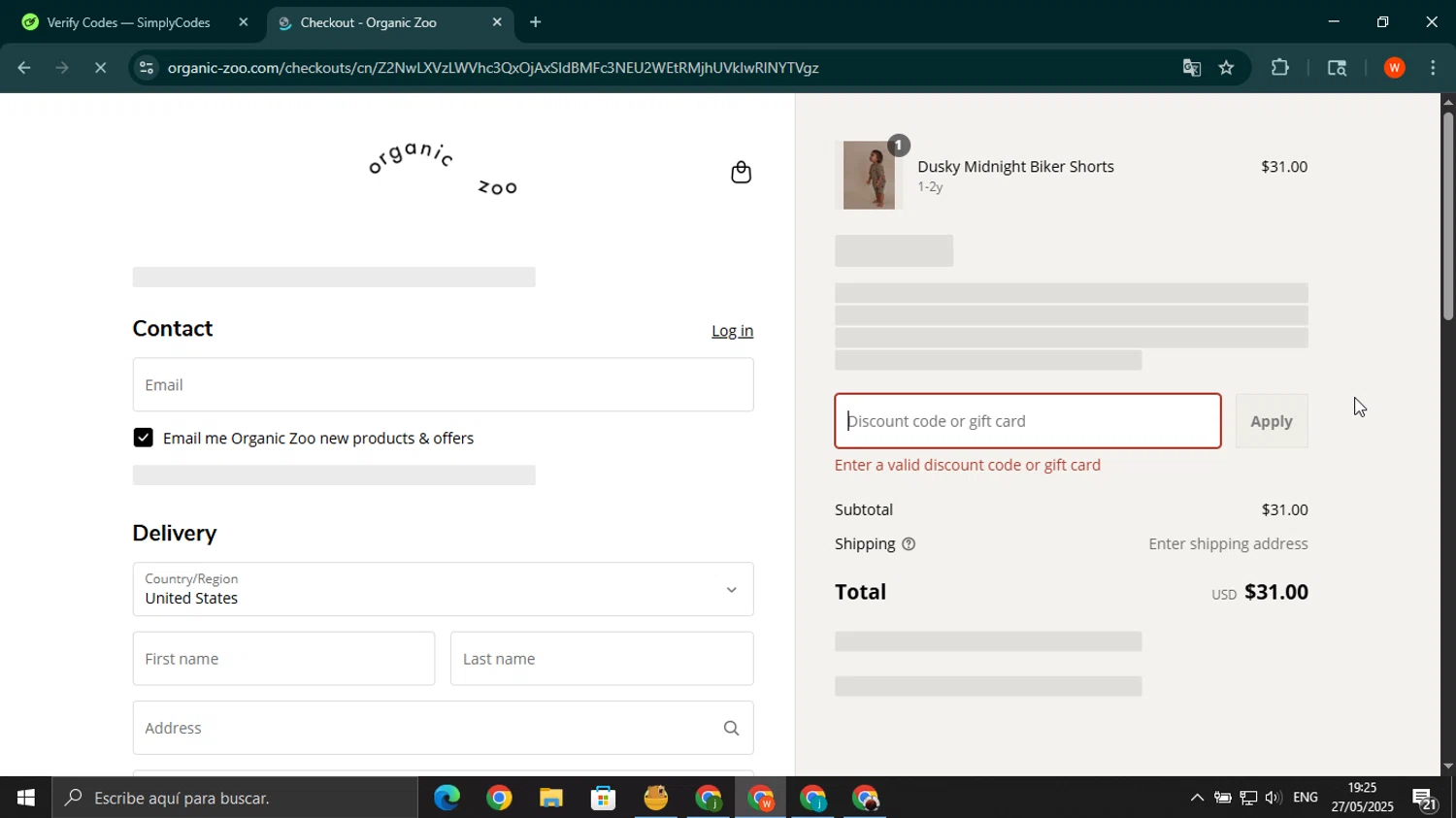
Task: Focus the Email input field
Action: coord(443,384)
